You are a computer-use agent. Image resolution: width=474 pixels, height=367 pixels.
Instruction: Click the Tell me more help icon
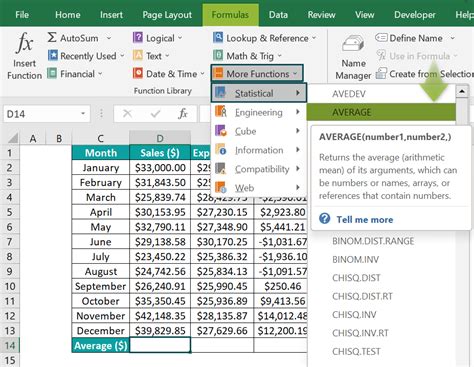324,219
